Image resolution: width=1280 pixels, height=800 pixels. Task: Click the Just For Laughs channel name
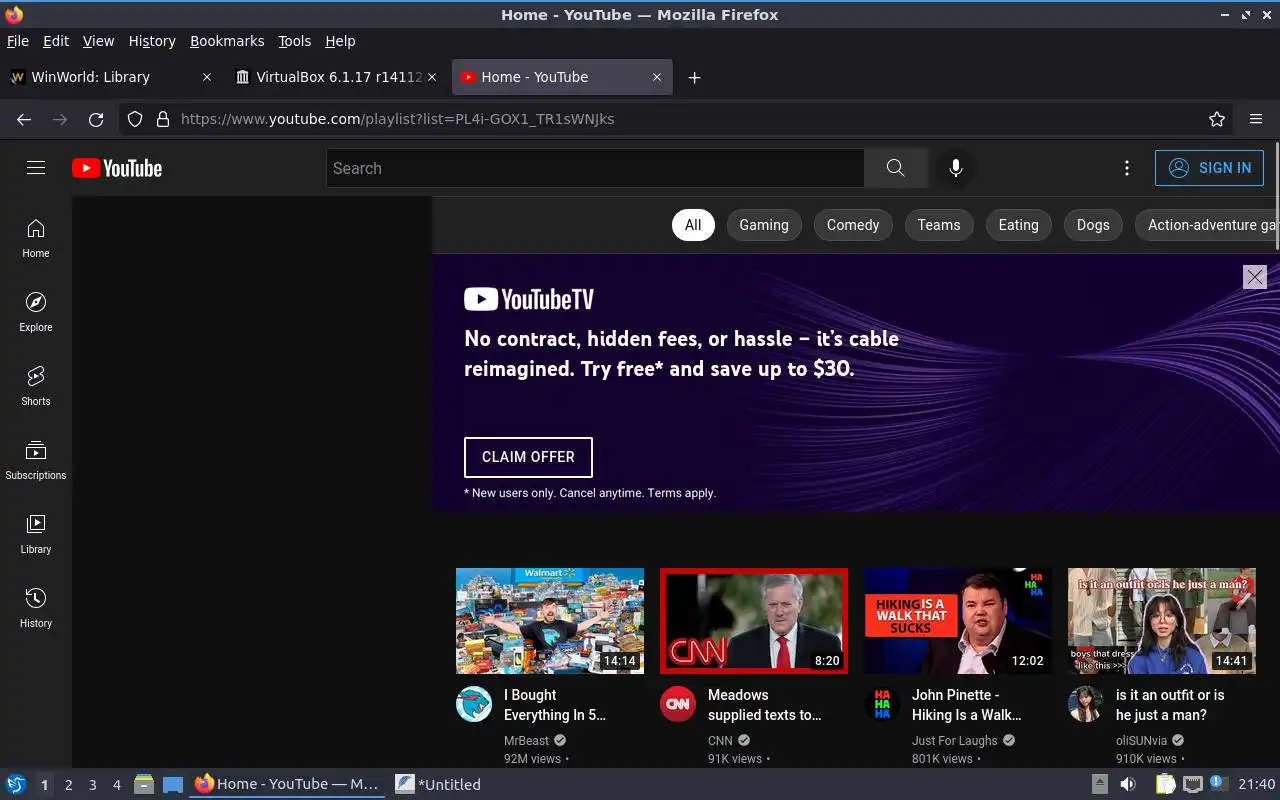(x=955, y=741)
